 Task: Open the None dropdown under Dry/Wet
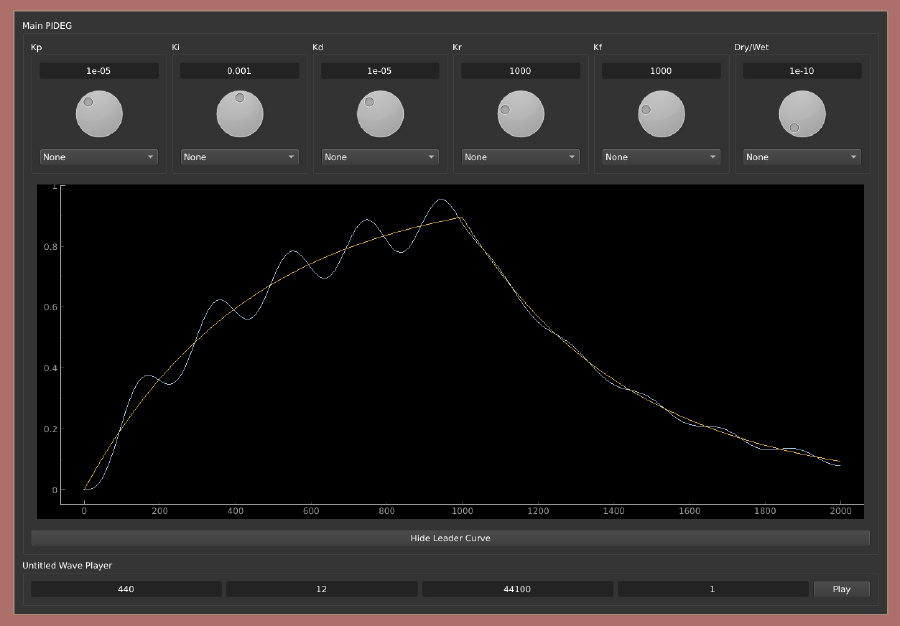pos(802,157)
